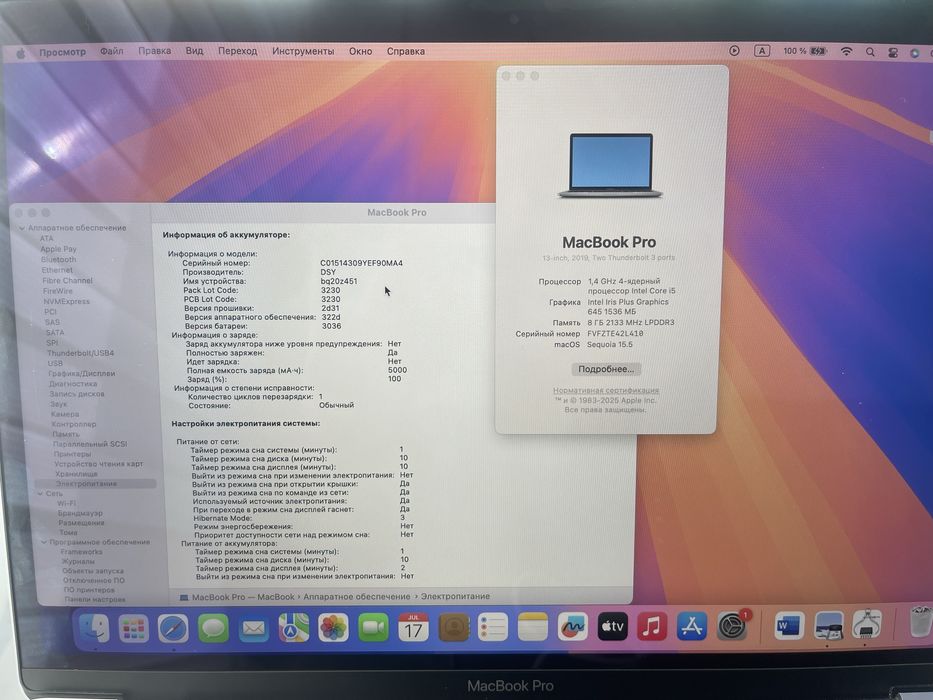
Task: Click battery serial C01514309YEF90MA4
Action: [361, 263]
